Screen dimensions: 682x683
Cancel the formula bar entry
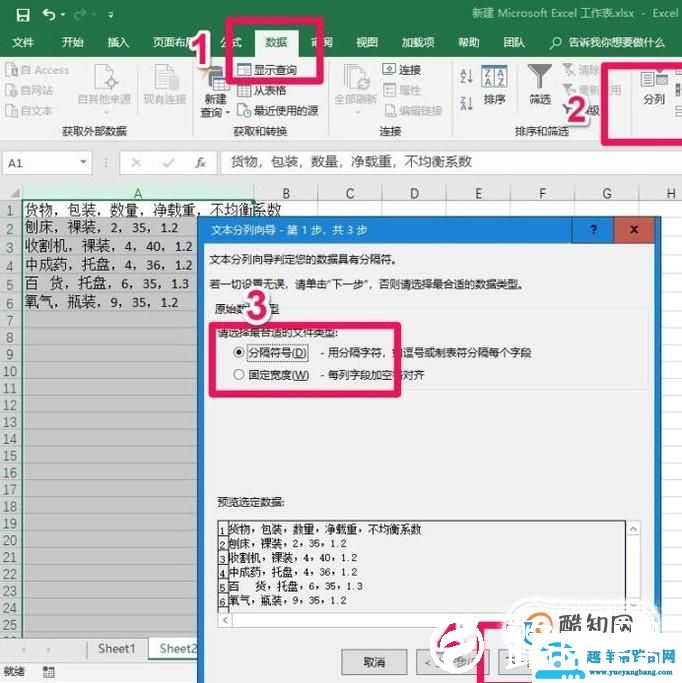click(x=136, y=163)
